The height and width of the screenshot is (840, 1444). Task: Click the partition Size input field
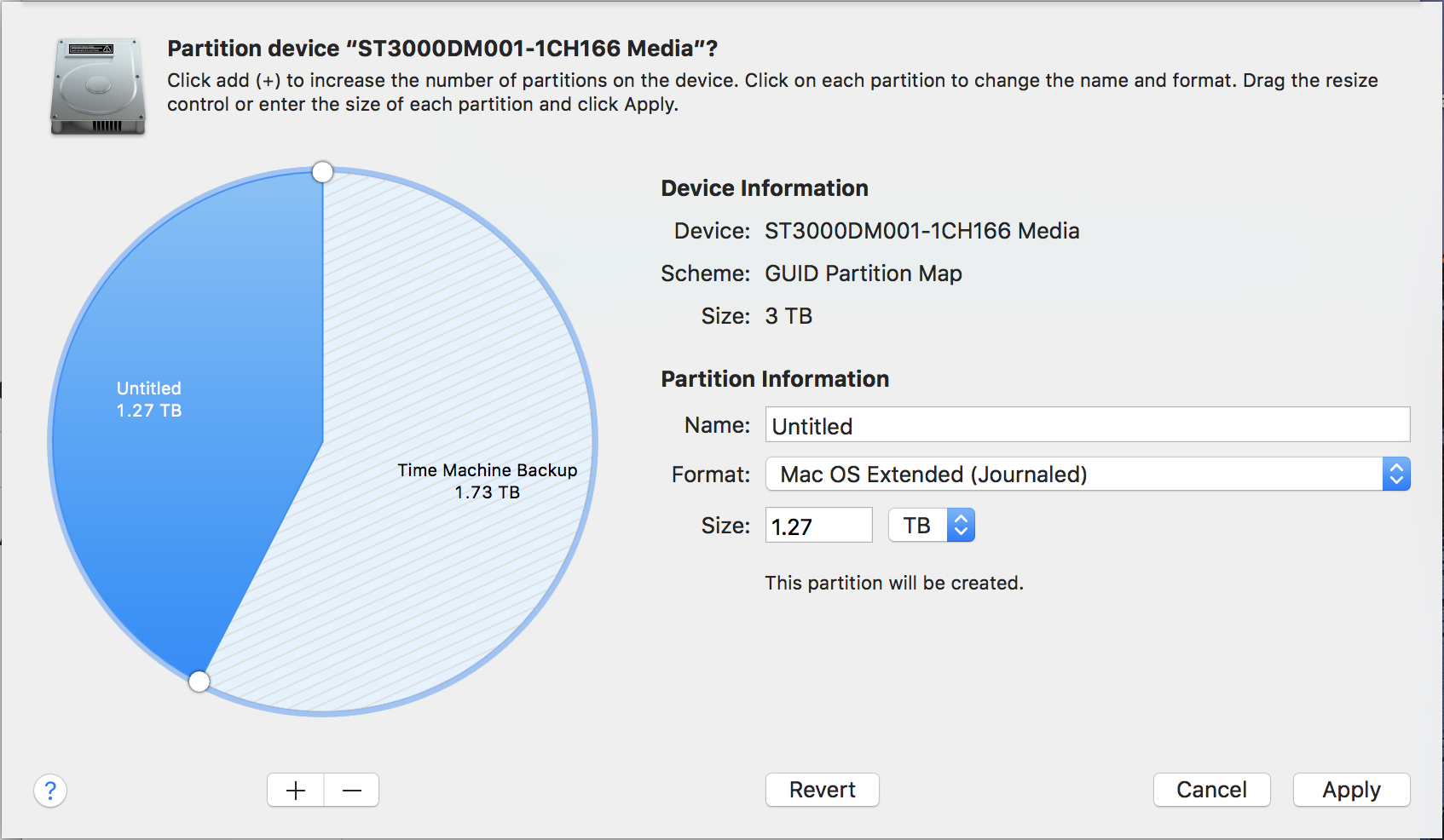(x=819, y=526)
